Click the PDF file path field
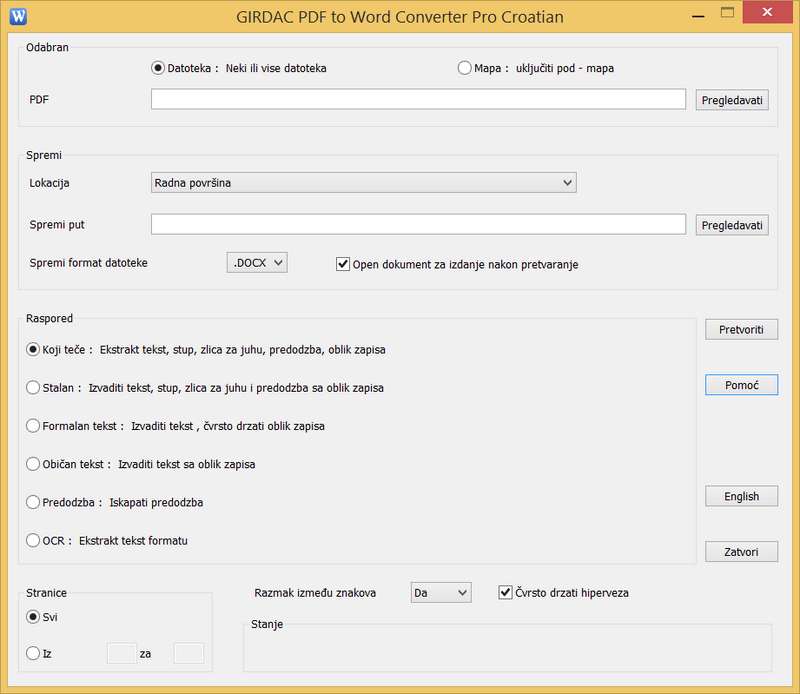 coord(418,99)
